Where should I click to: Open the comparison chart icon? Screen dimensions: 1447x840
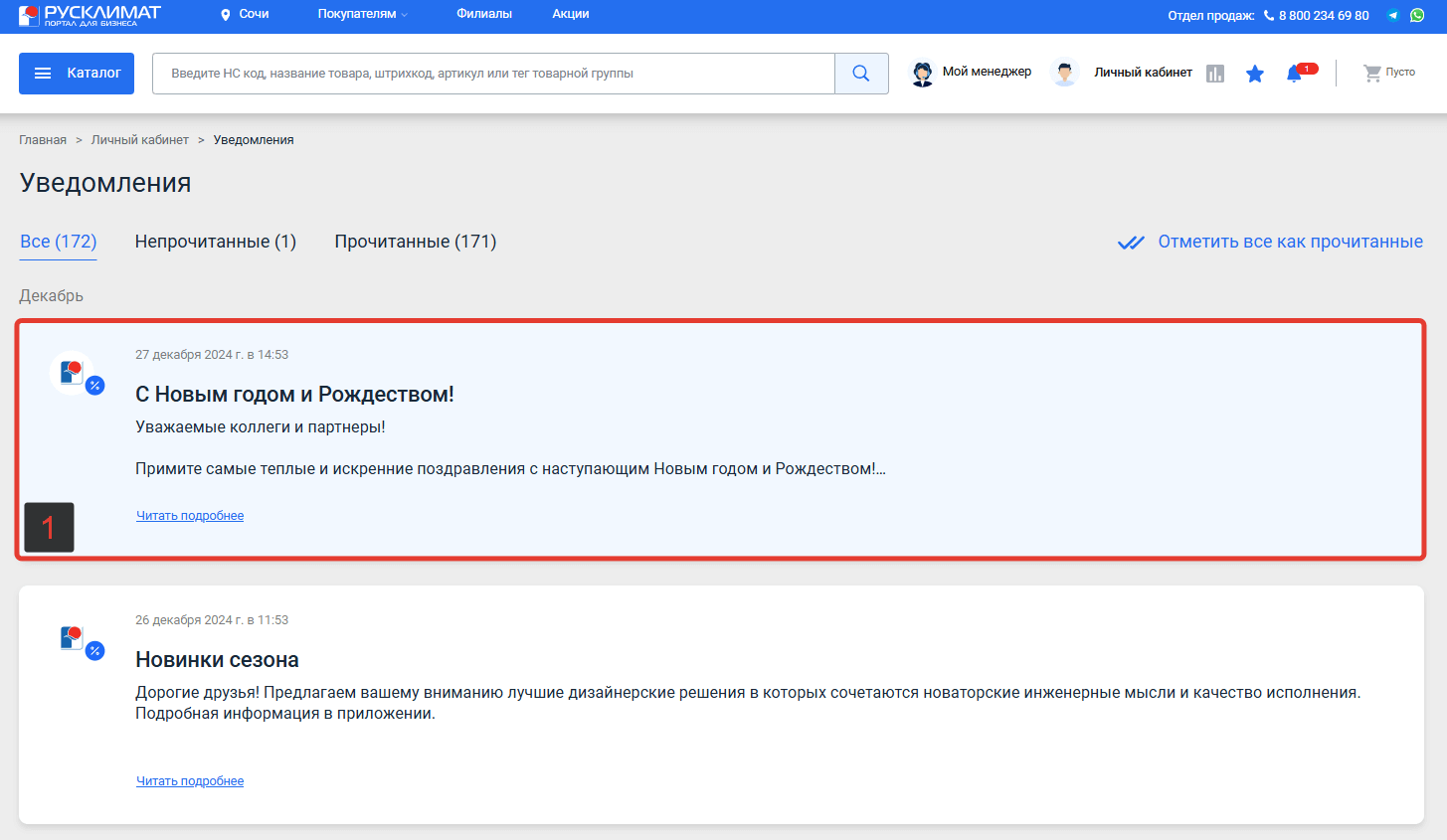(1215, 74)
